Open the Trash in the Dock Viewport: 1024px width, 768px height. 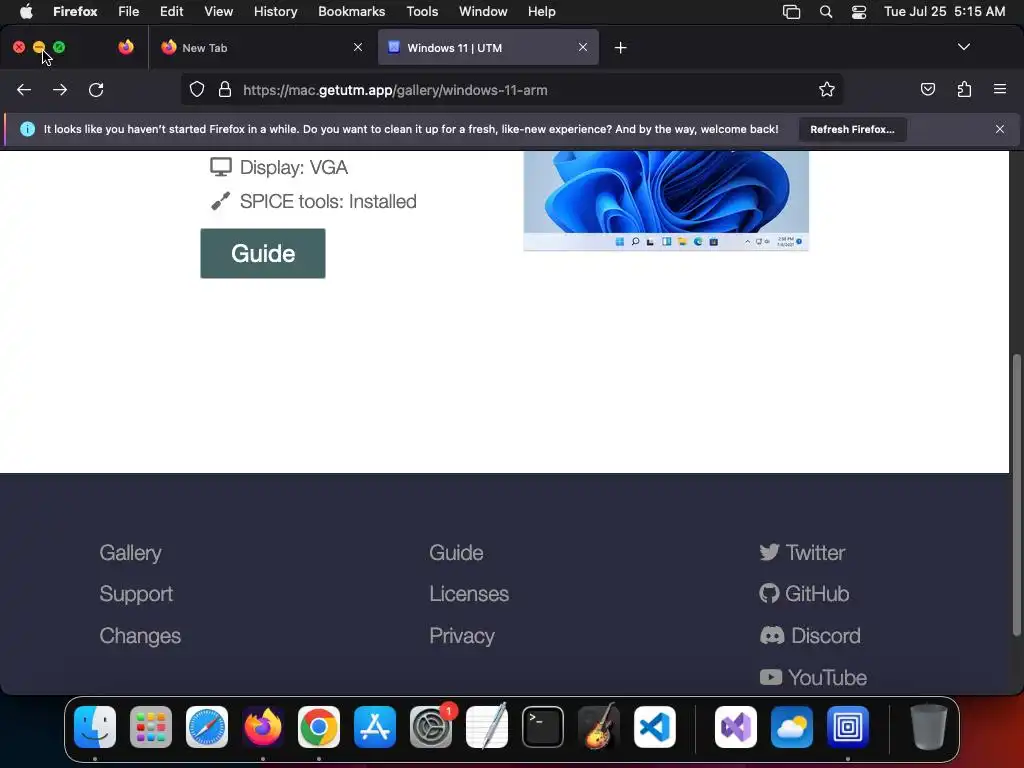point(929,727)
